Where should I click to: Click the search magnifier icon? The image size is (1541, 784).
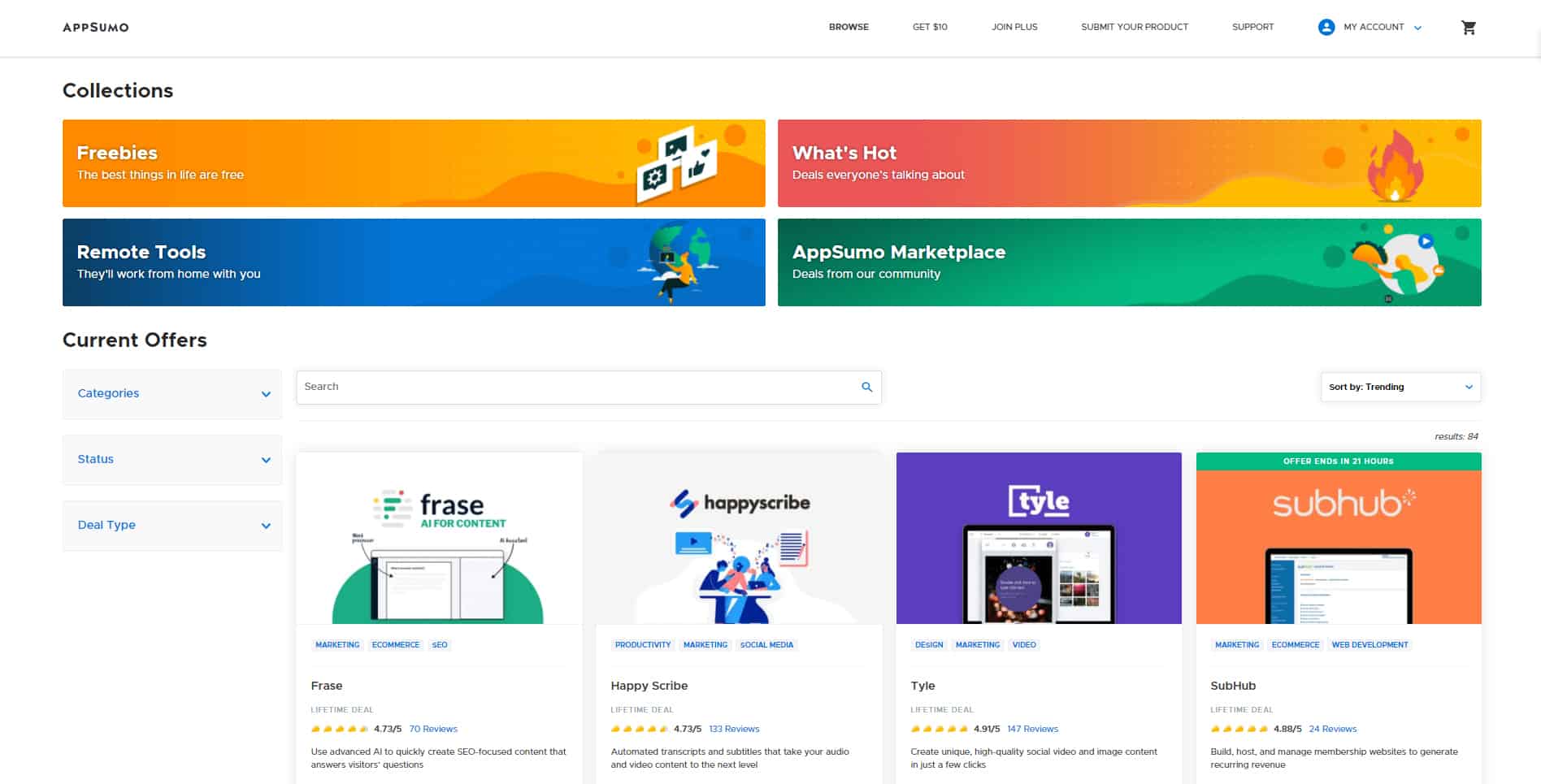pos(866,387)
